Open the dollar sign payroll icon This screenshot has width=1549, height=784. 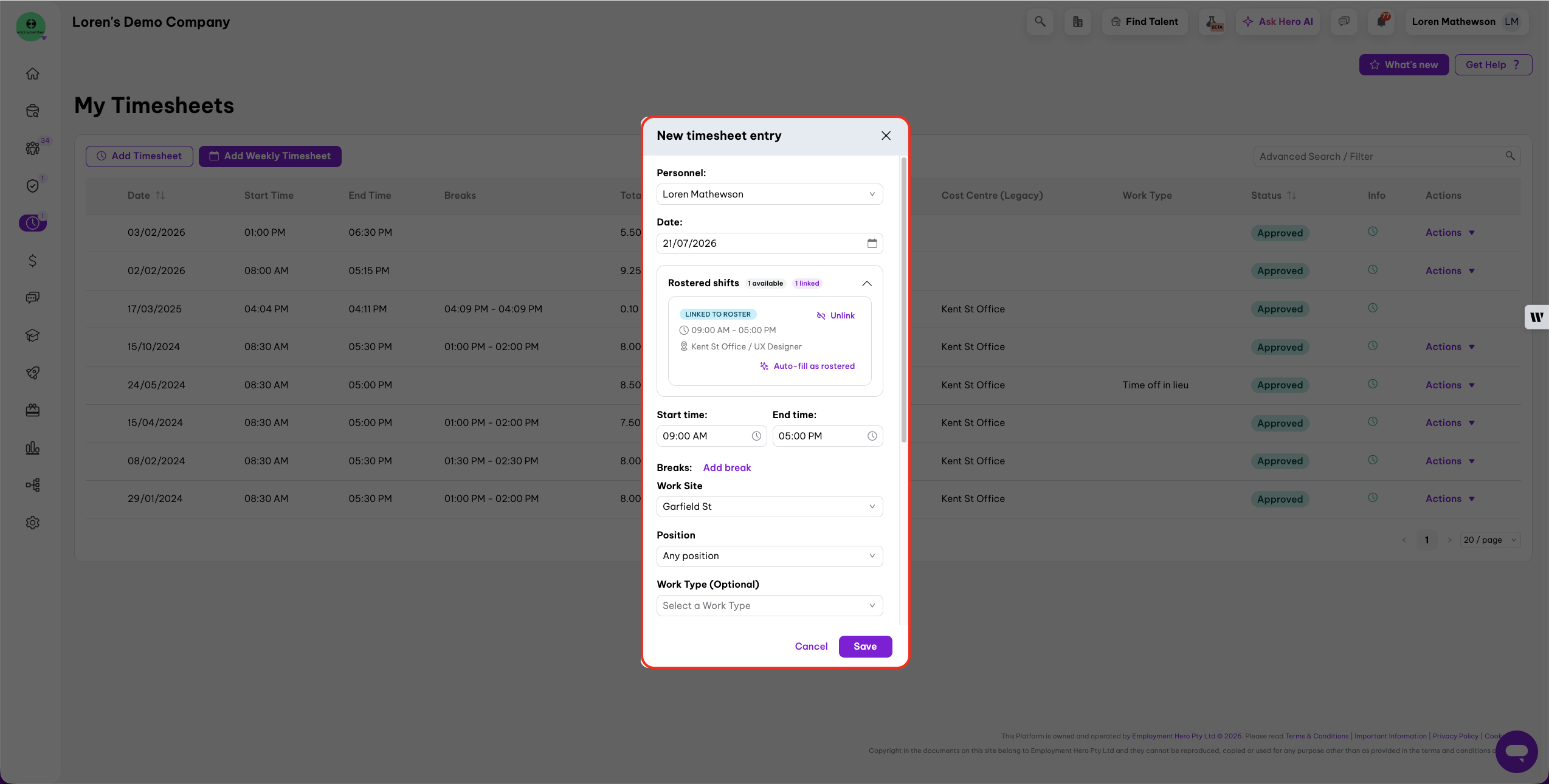click(33, 261)
